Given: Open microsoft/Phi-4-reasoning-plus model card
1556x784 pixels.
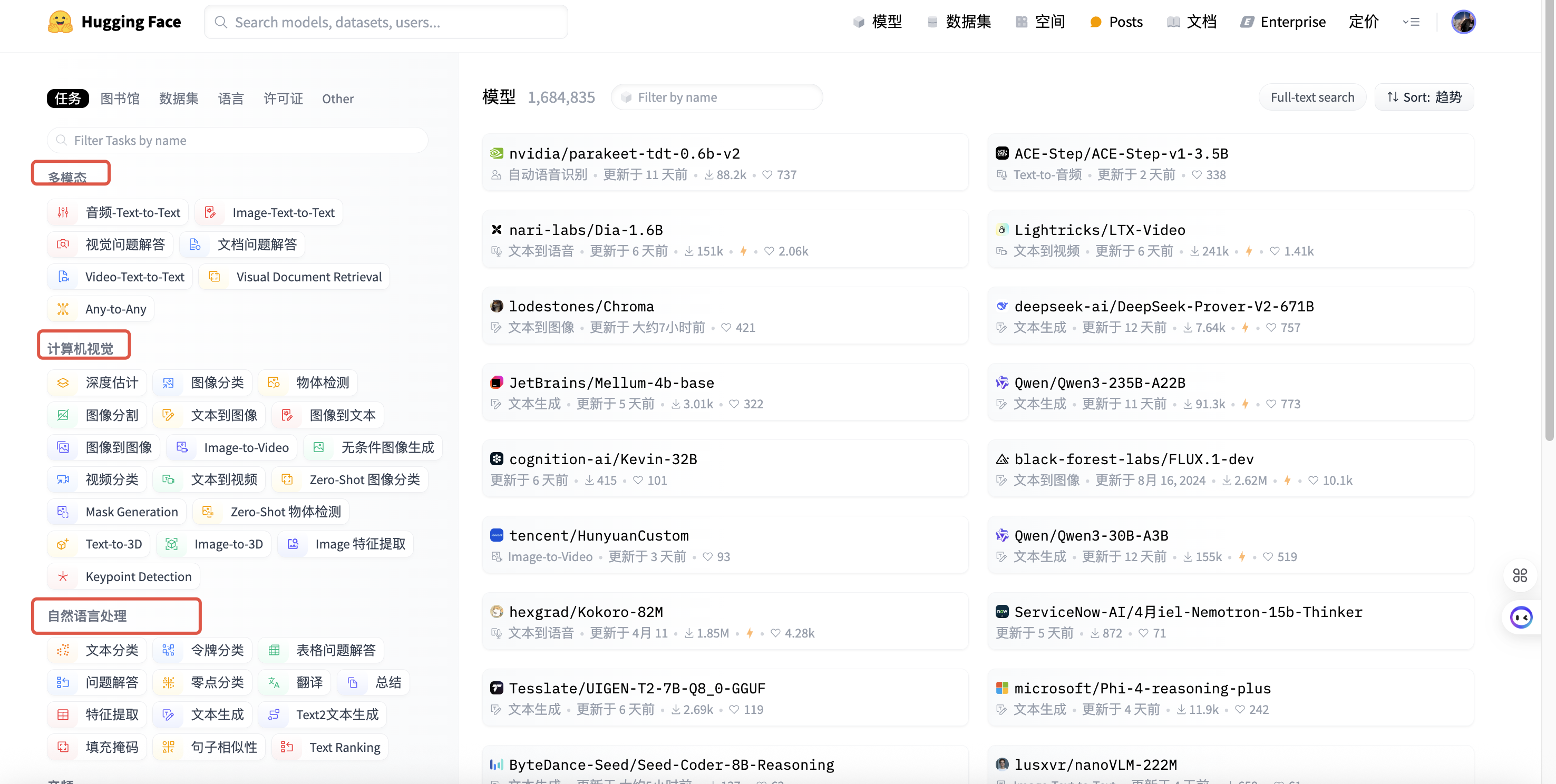Looking at the screenshot, I should [x=1230, y=698].
